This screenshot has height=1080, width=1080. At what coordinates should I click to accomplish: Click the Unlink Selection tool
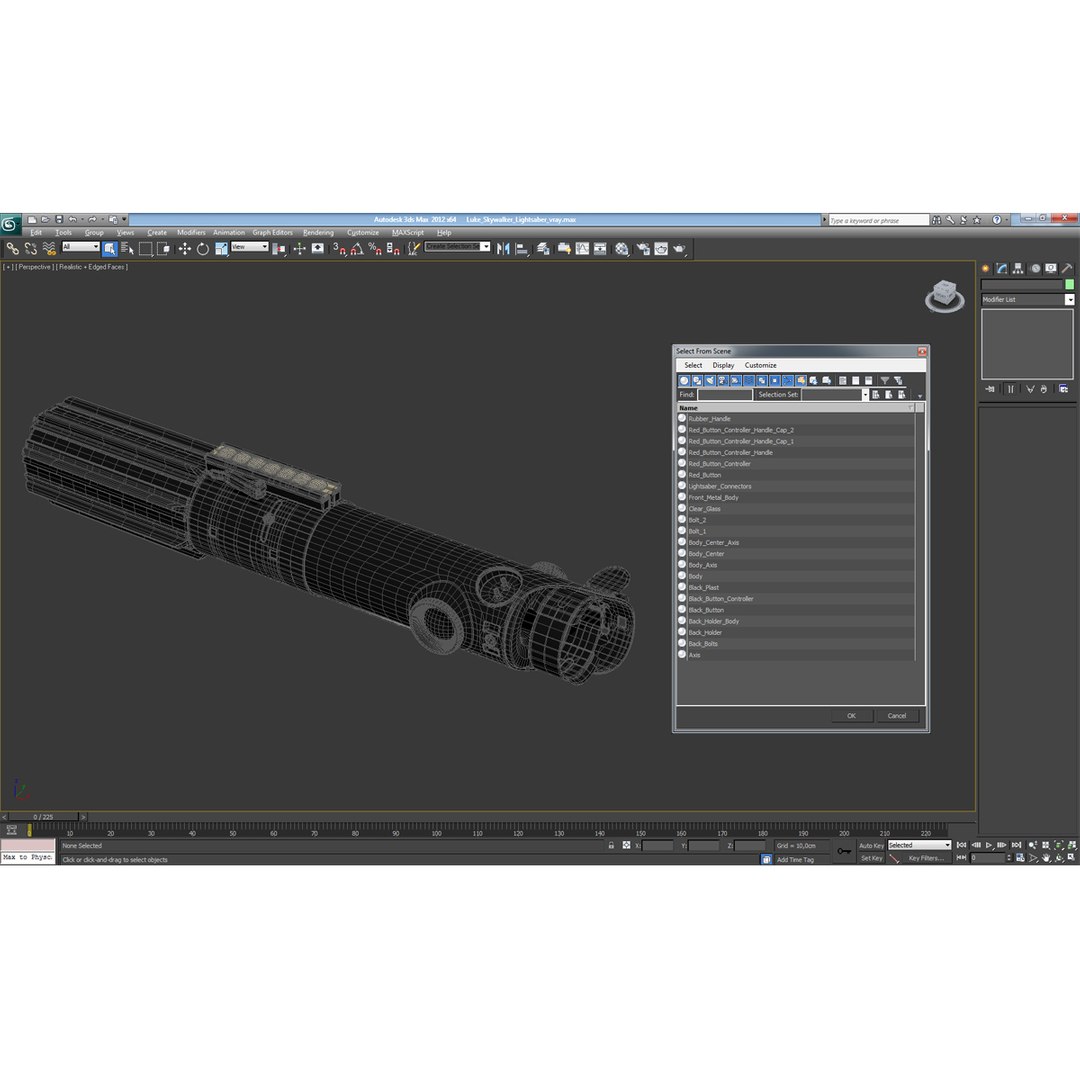coord(30,249)
